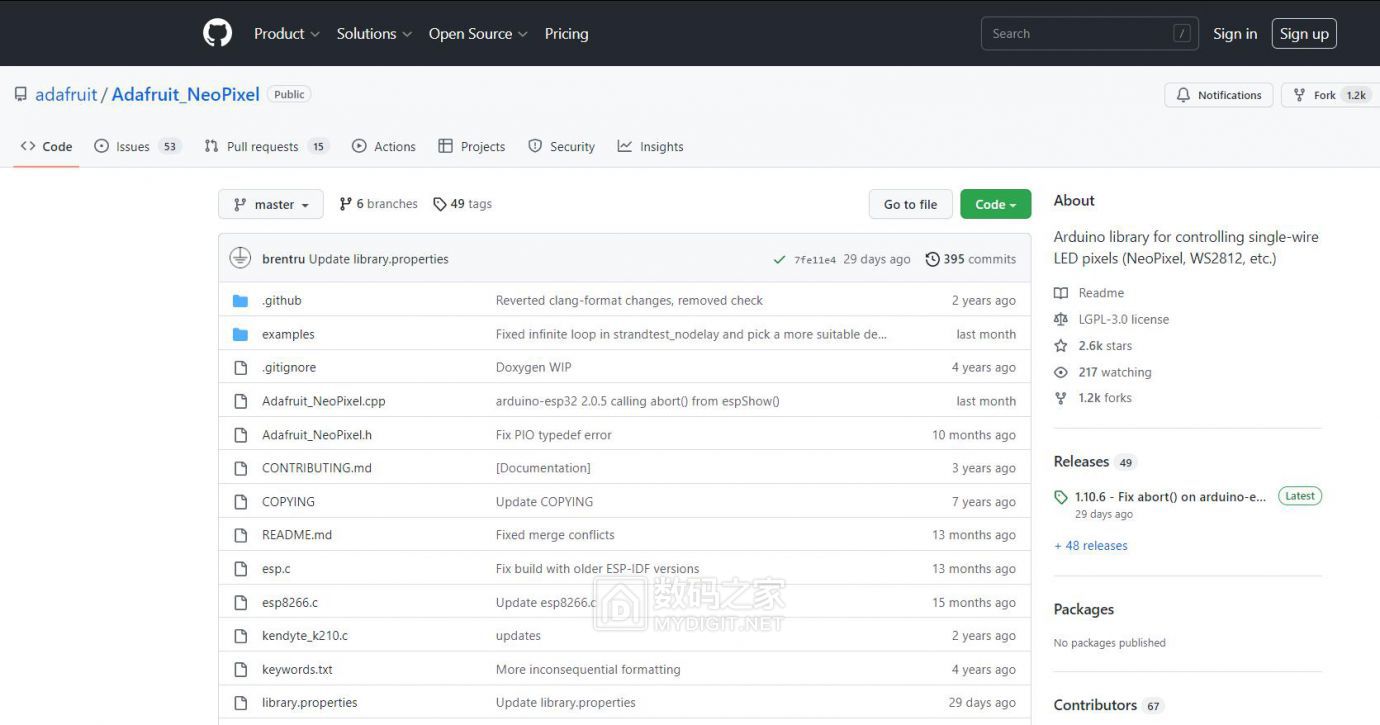This screenshot has width=1380, height=725.
Task: Open the green Code dropdown button
Action: [995, 204]
